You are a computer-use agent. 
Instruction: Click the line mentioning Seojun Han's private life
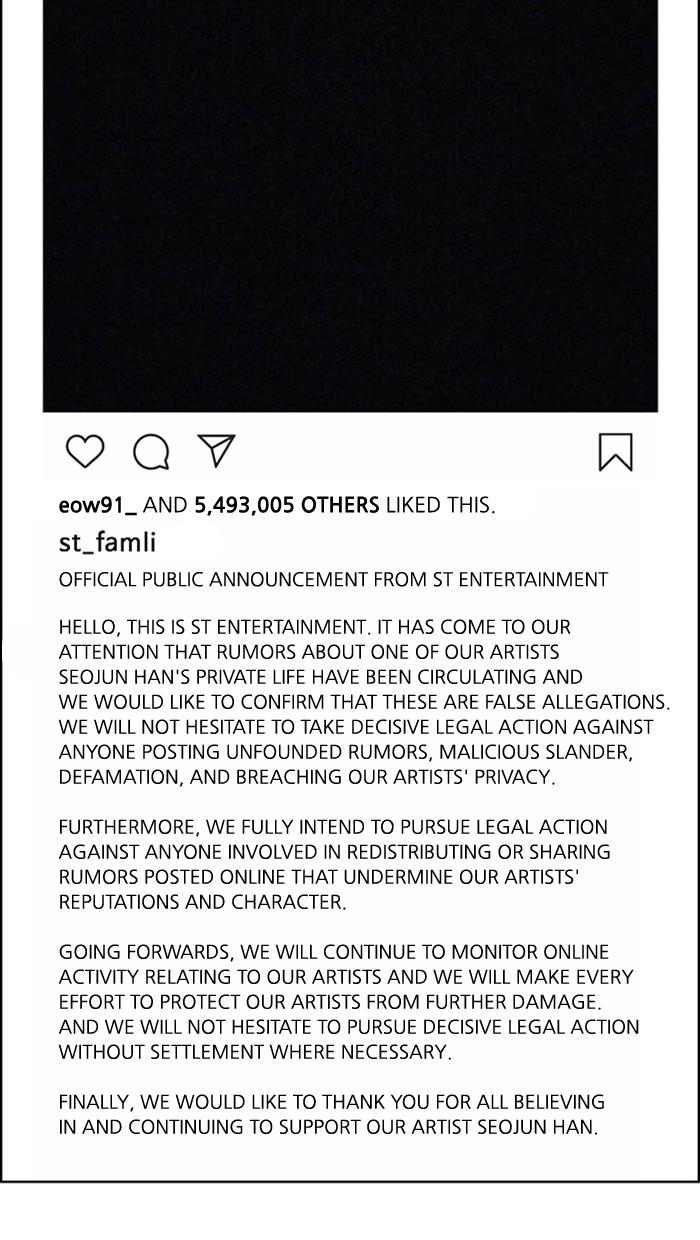320,677
